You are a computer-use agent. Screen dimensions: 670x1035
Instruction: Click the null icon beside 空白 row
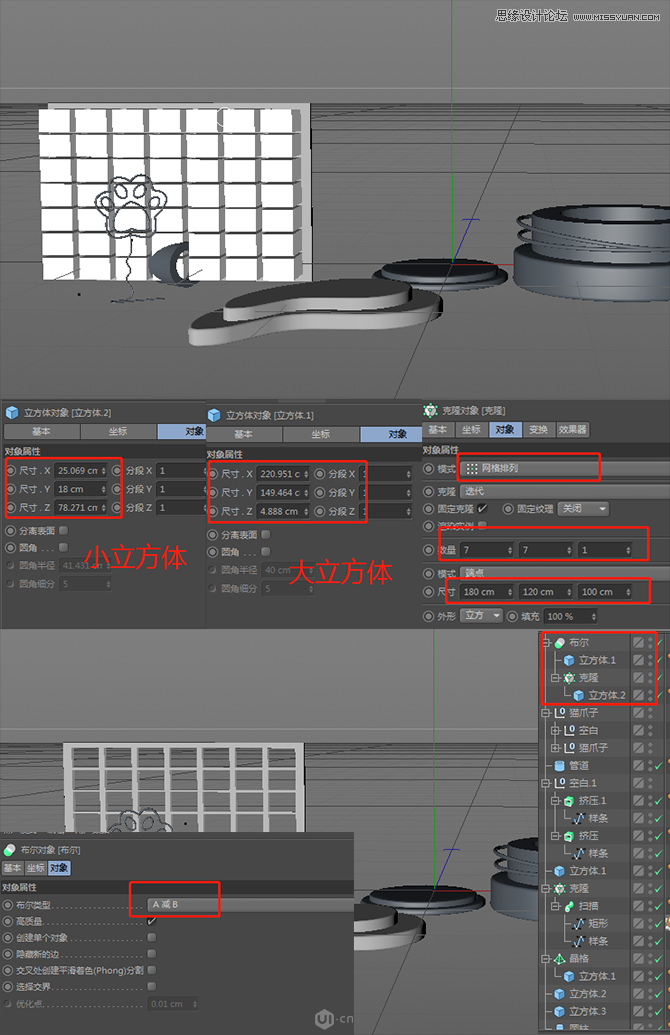pyautogui.click(x=570, y=730)
